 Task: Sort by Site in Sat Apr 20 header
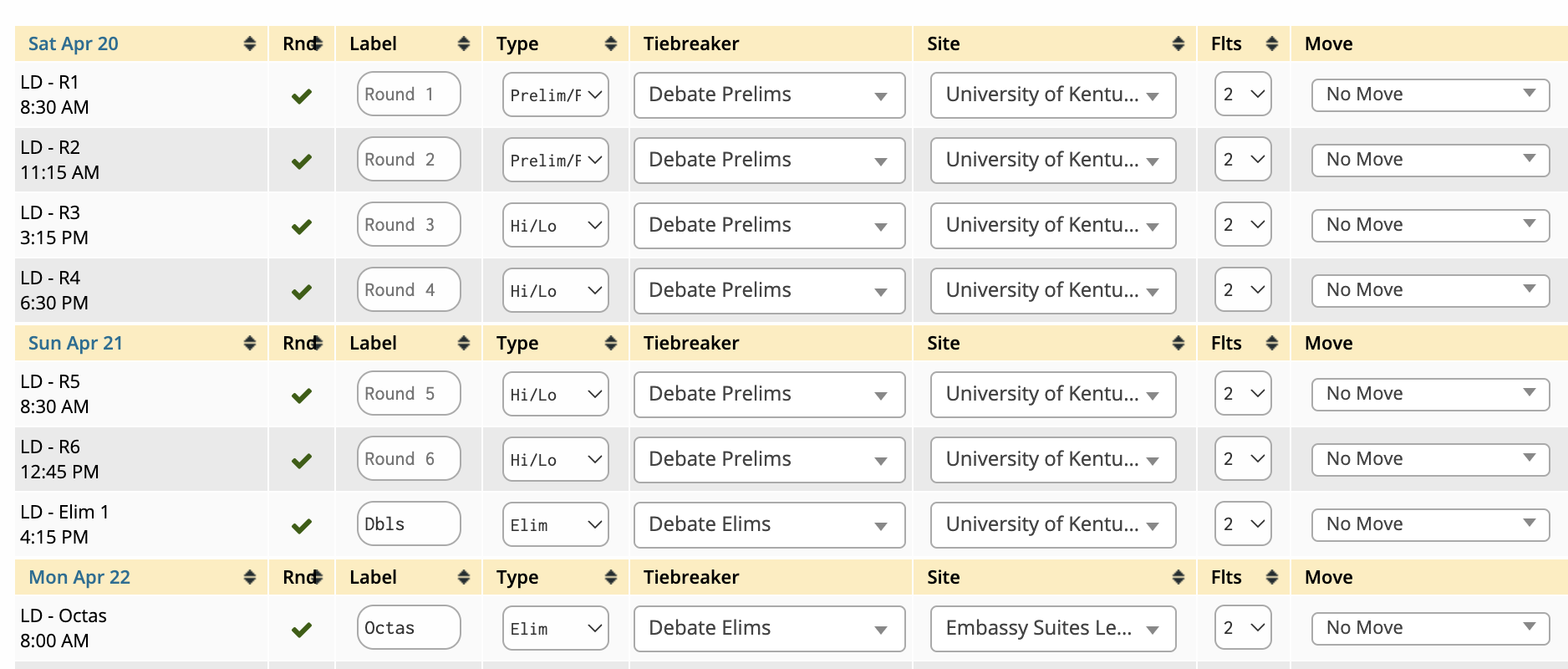tap(1178, 43)
